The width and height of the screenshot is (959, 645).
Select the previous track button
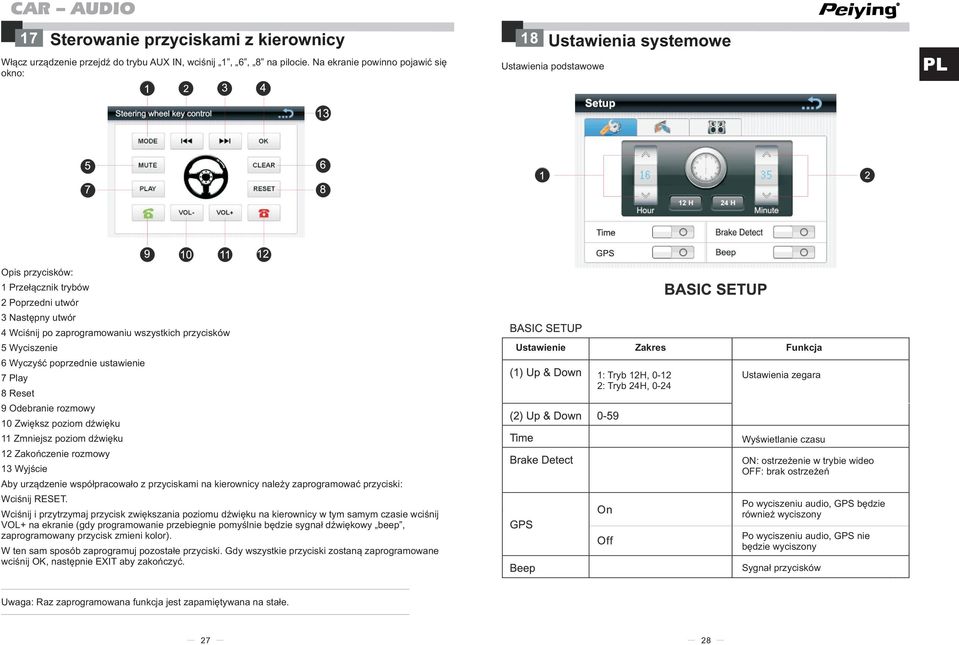point(187,141)
